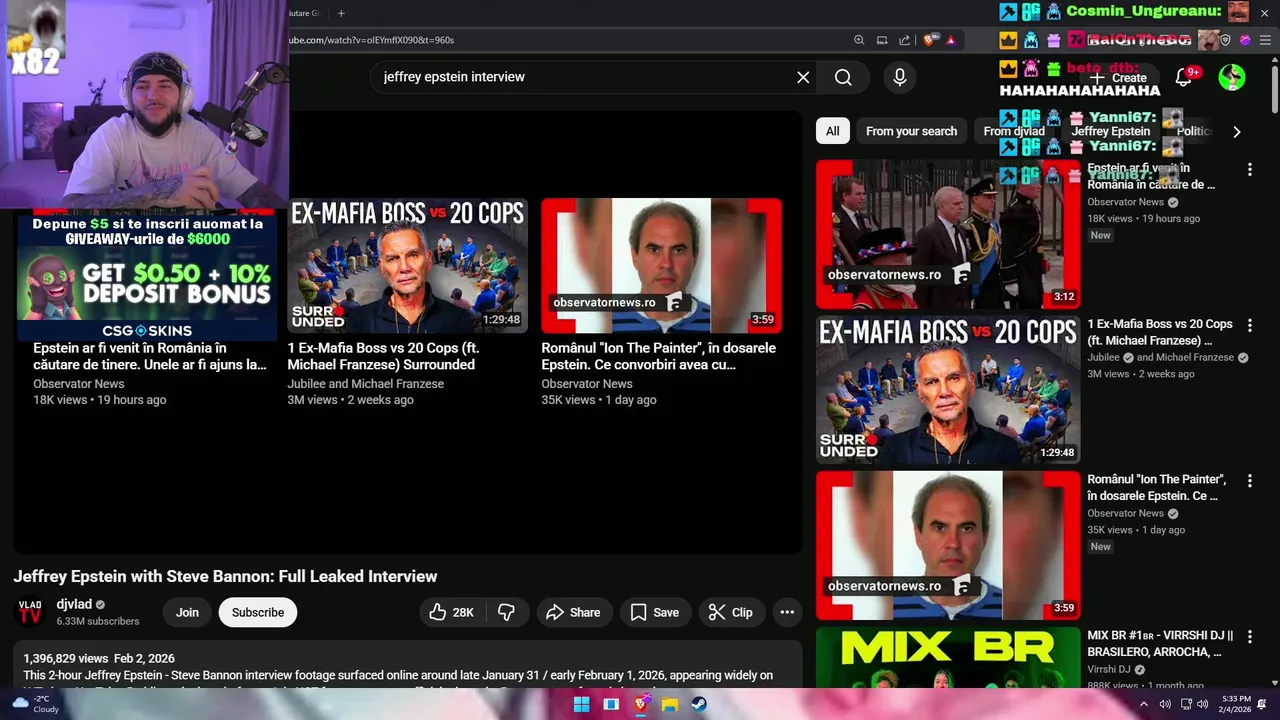Open the Windows Start menu
1280x720 pixels.
[x=581, y=704]
